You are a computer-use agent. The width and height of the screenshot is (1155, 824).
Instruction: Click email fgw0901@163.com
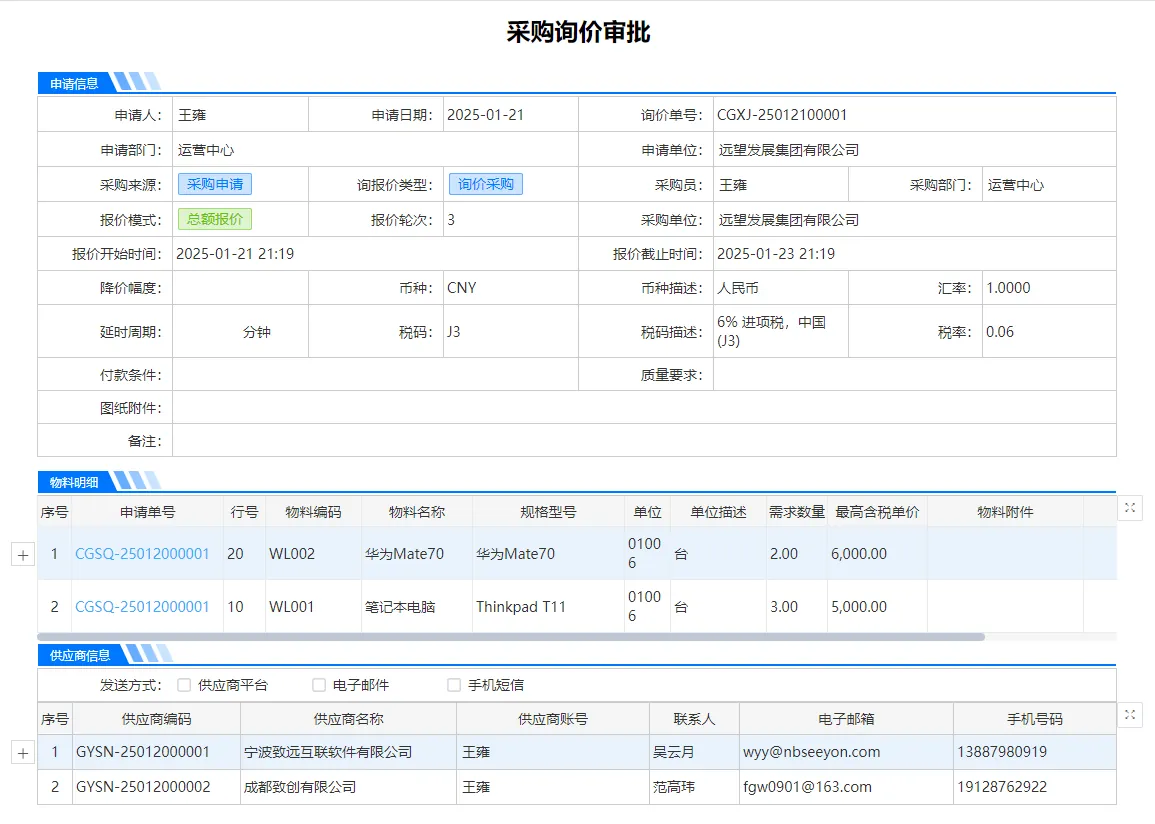(807, 786)
